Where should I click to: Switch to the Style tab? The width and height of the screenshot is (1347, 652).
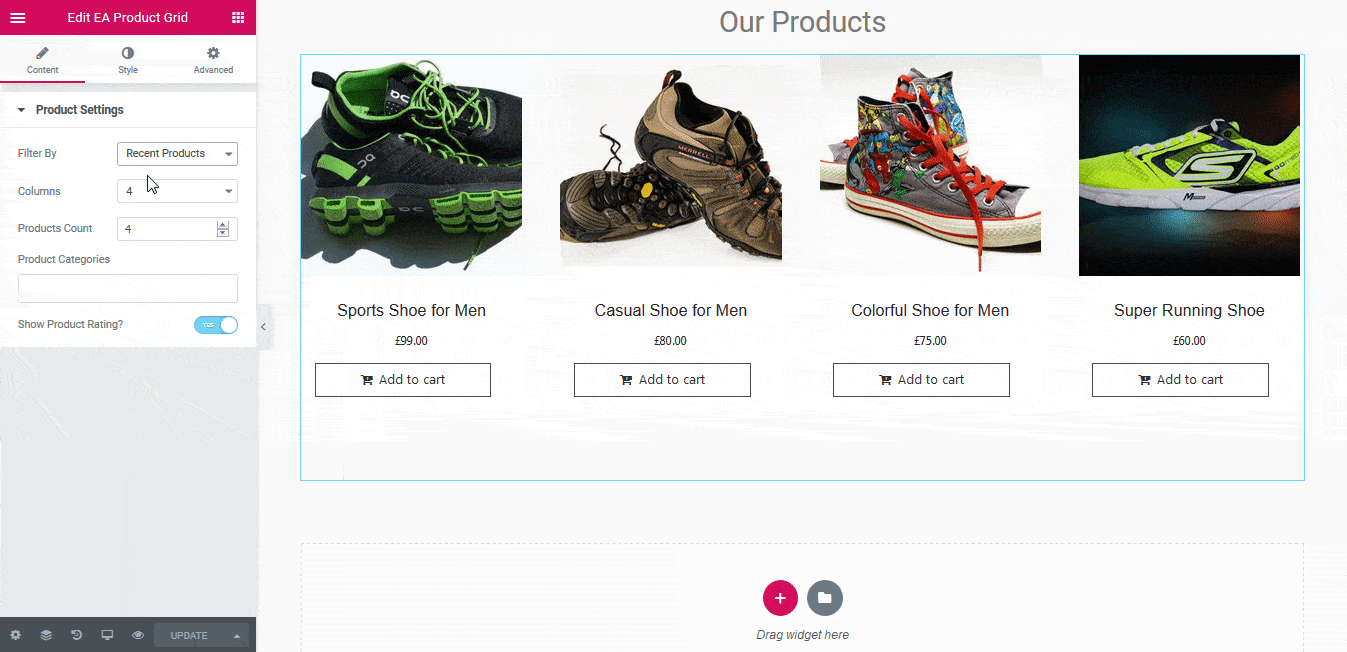(x=128, y=60)
